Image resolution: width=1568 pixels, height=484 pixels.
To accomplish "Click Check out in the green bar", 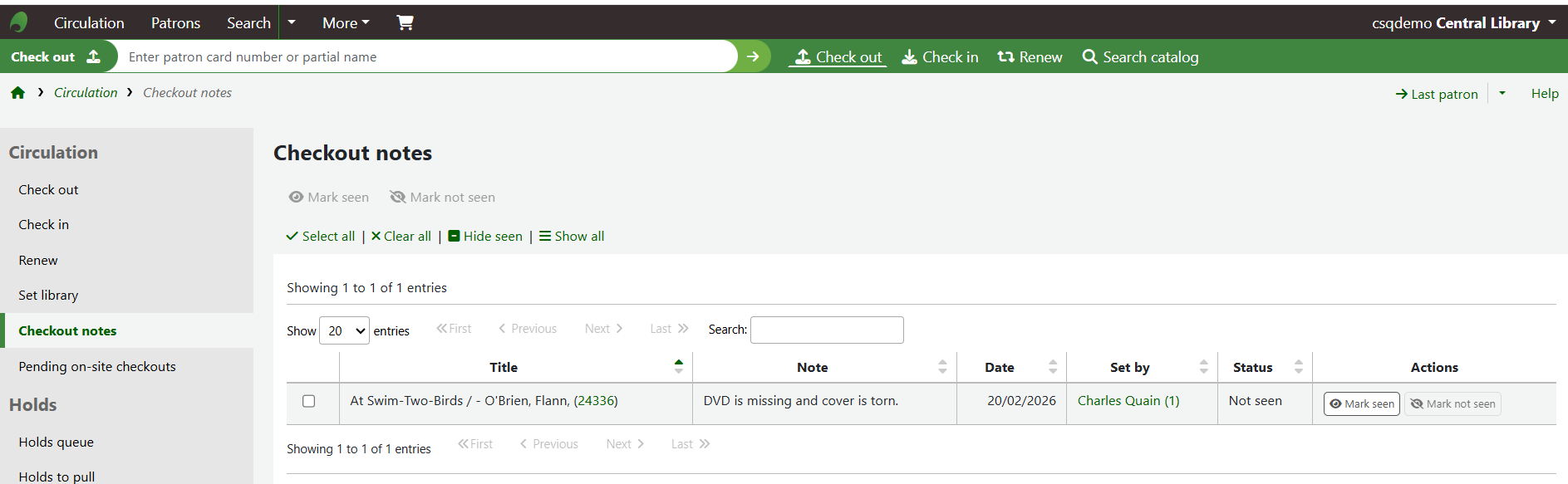I will pos(838,56).
